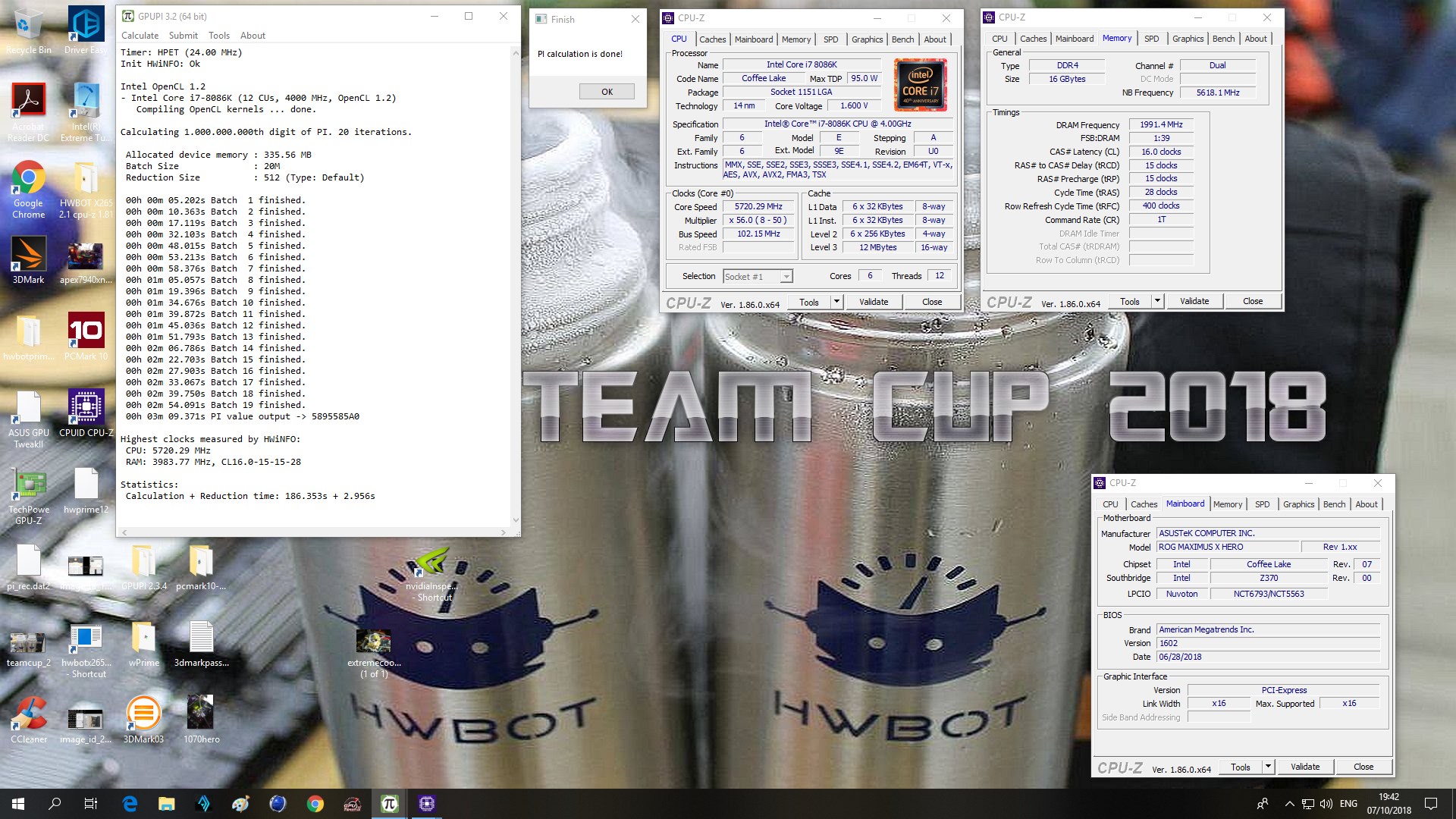
Task: Open Submit menu in GPUPI
Action: (x=183, y=36)
